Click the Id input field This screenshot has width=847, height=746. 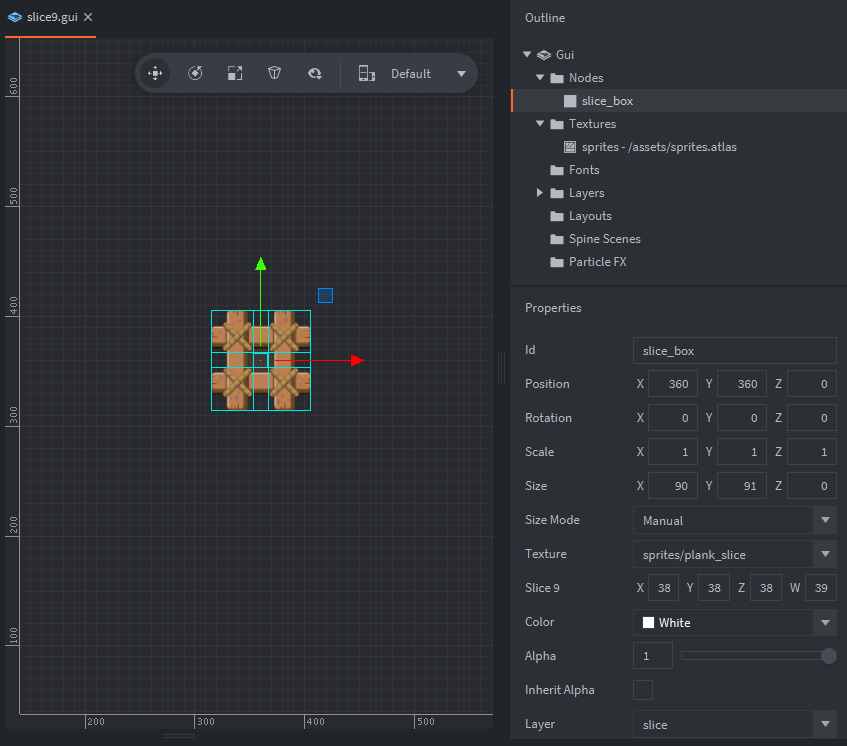coord(734,350)
